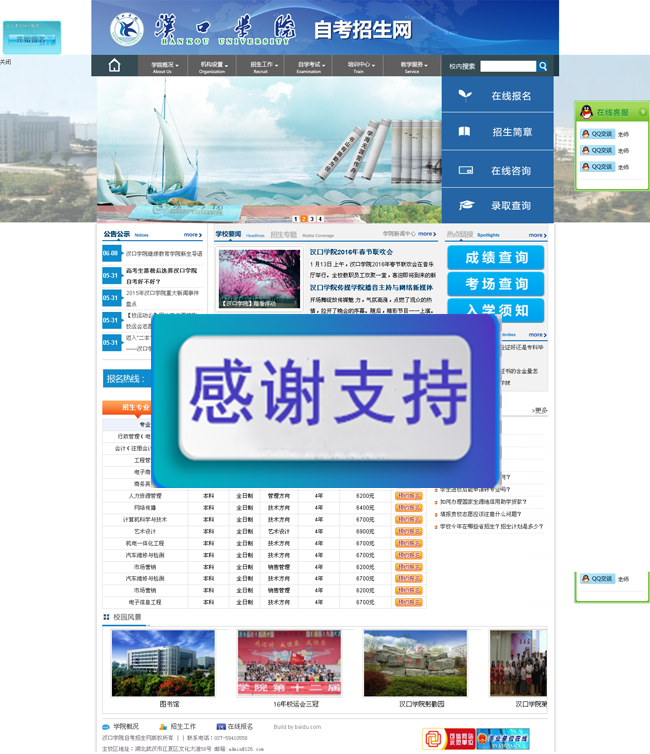The width and height of the screenshot is (650, 754).
Task: Click the 在线报名 side banner button
Action: (x=498, y=95)
